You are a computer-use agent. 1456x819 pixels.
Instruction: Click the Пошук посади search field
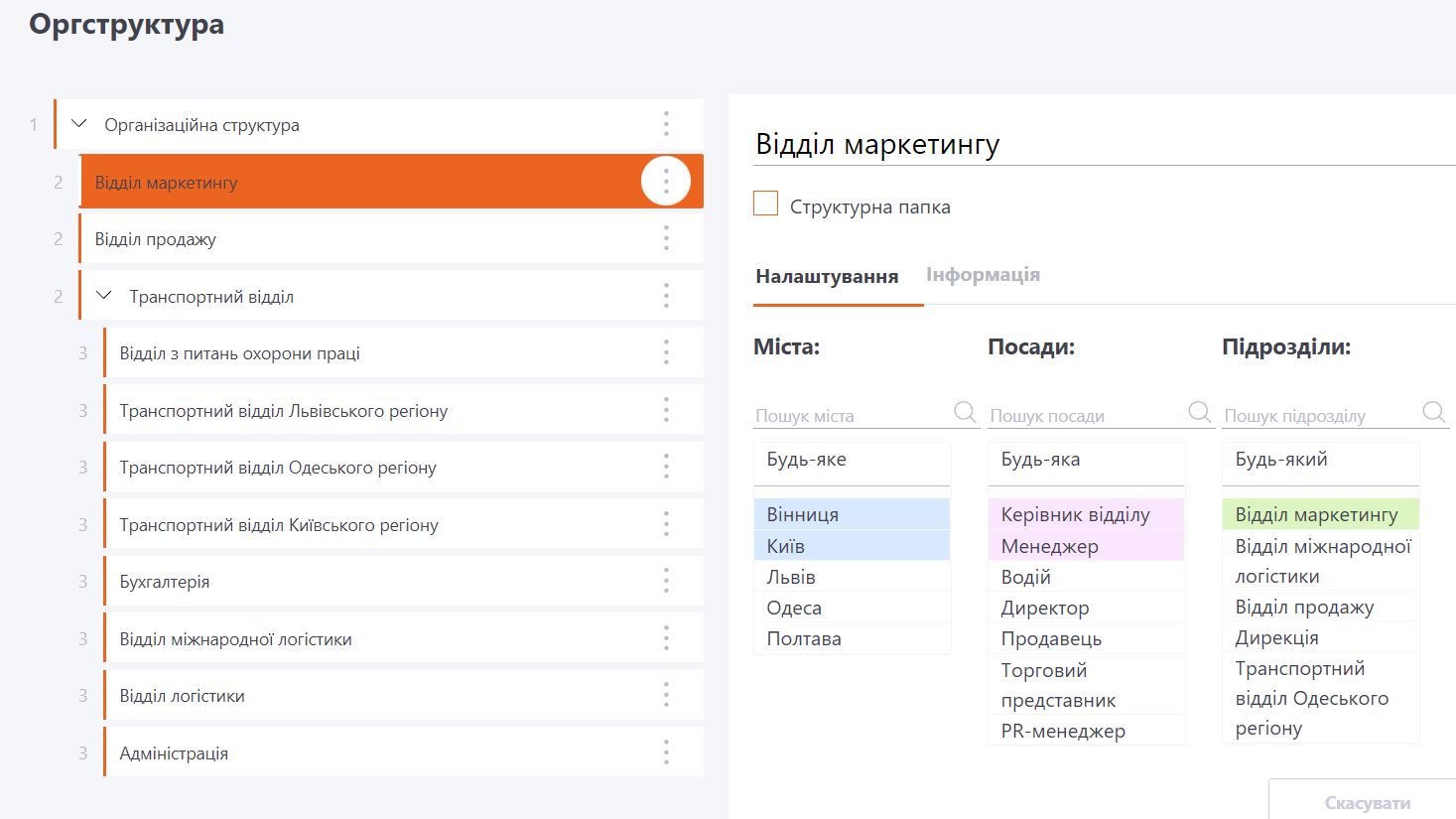(1086, 416)
